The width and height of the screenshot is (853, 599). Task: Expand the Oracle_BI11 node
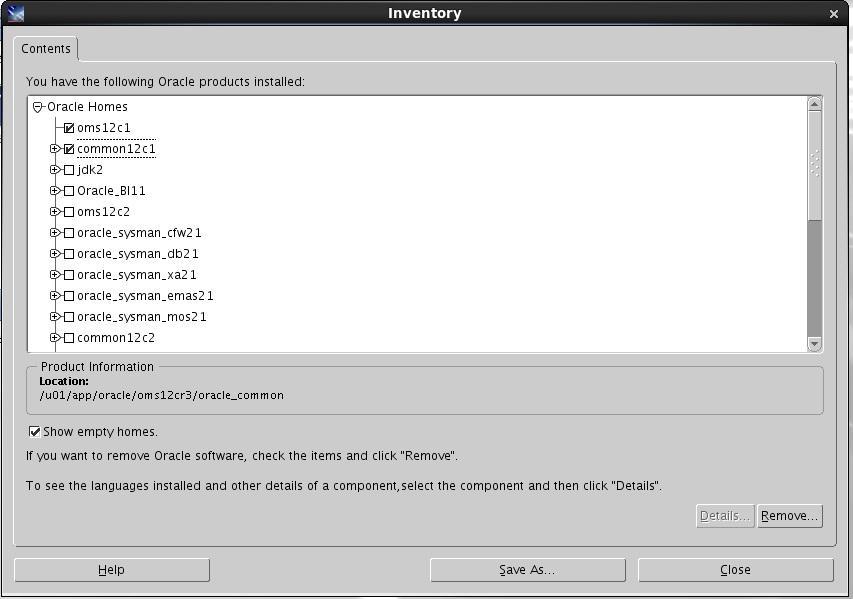54,190
